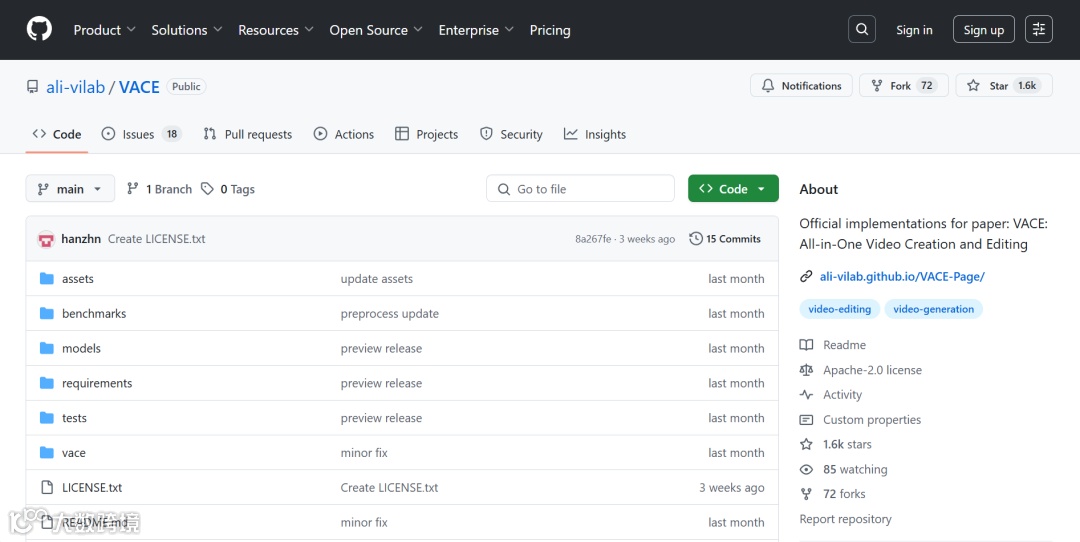
Task: Open the 'update assets' commit message
Action: [x=377, y=279]
